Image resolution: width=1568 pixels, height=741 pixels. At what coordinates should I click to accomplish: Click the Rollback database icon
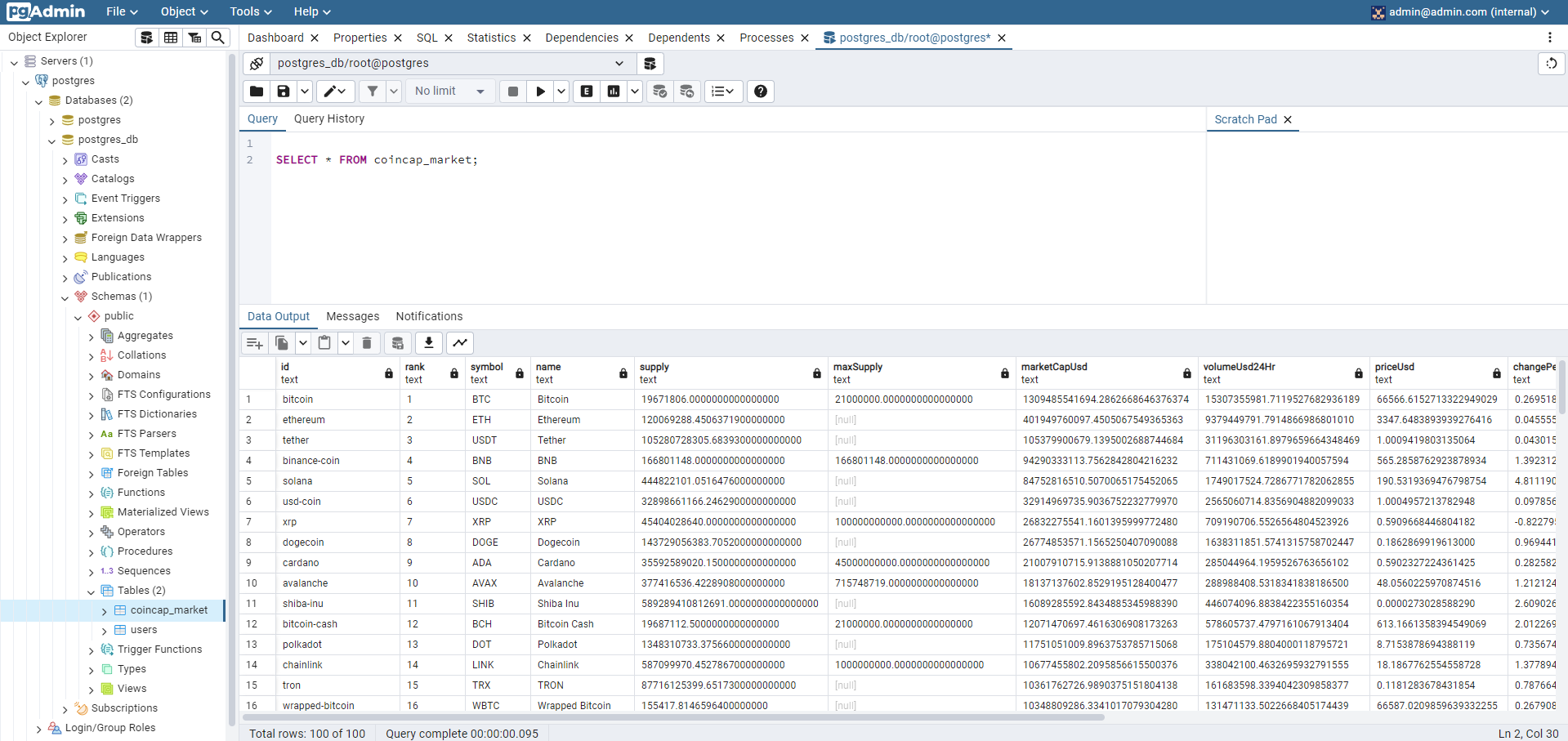[x=687, y=92]
